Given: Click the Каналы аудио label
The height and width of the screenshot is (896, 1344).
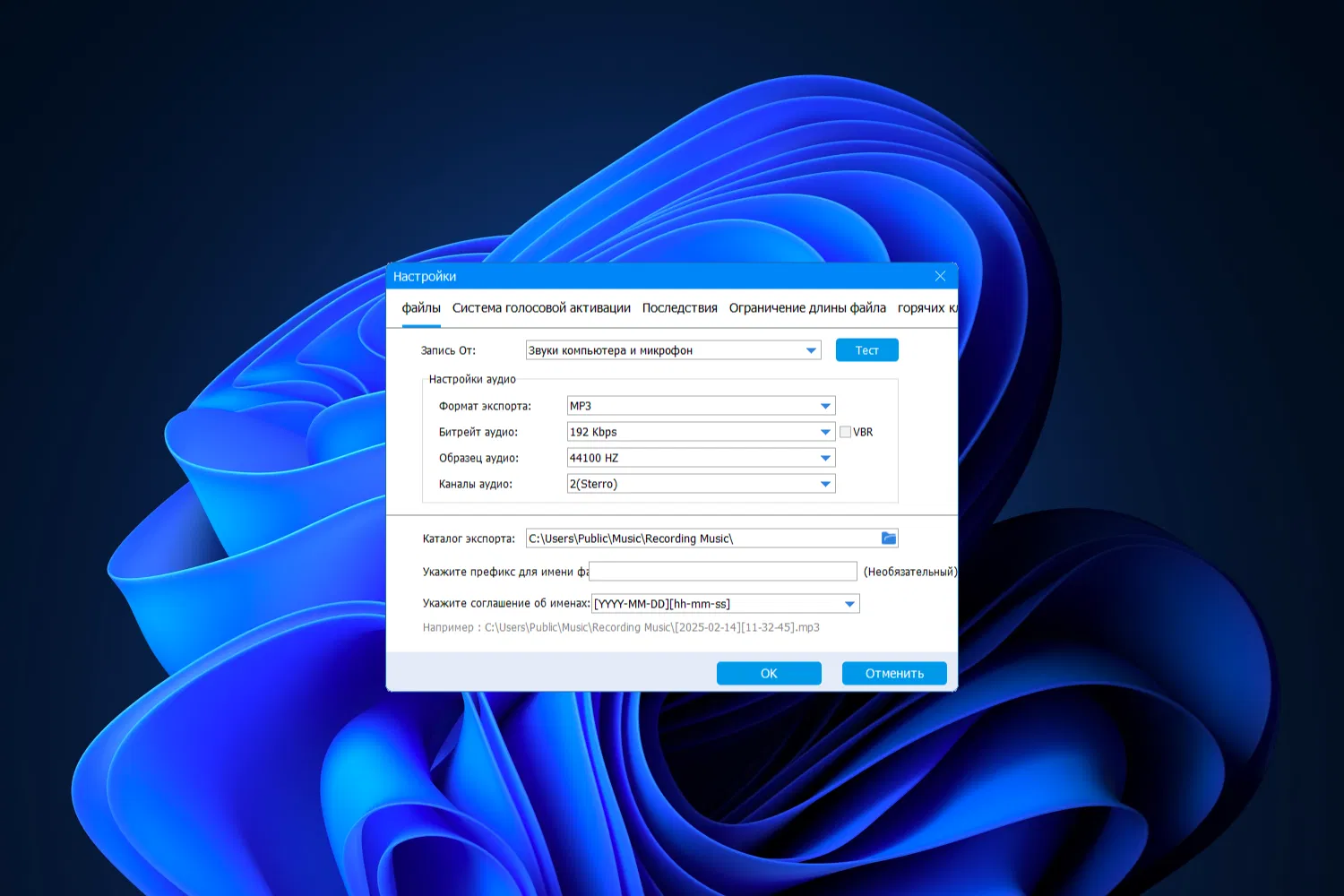Looking at the screenshot, I should pos(476,484).
